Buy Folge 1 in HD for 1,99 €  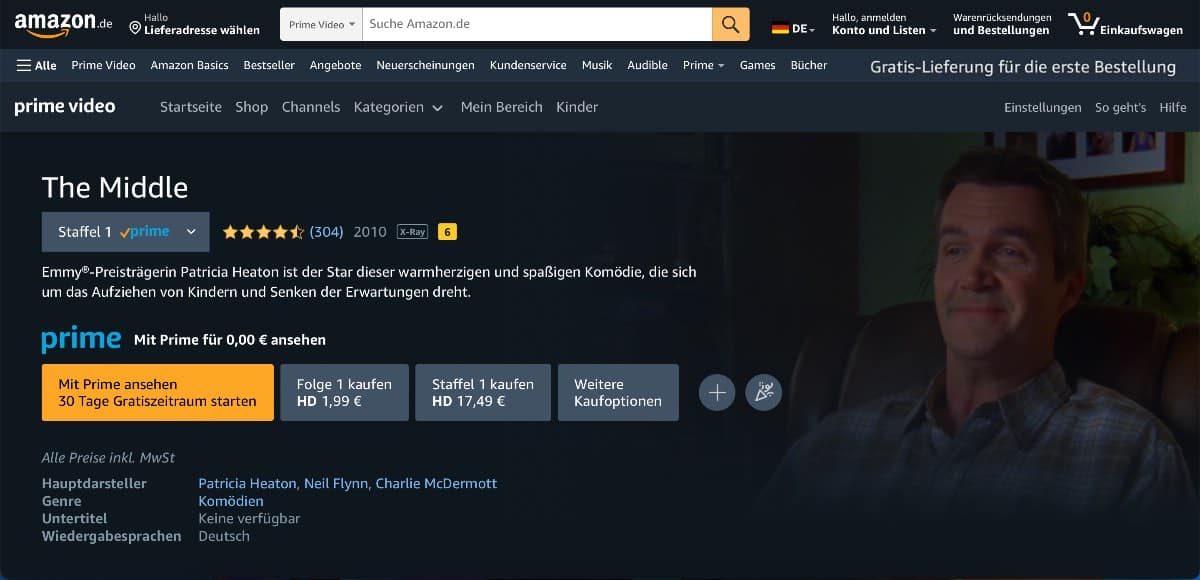click(345, 392)
